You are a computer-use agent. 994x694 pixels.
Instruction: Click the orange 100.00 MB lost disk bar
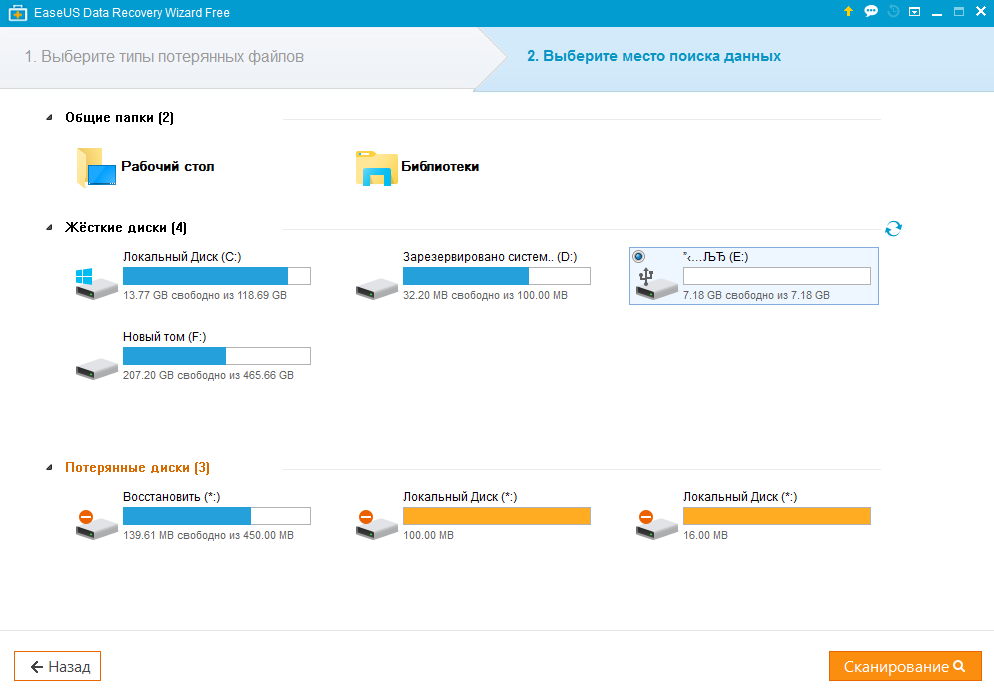tap(497, 516)
